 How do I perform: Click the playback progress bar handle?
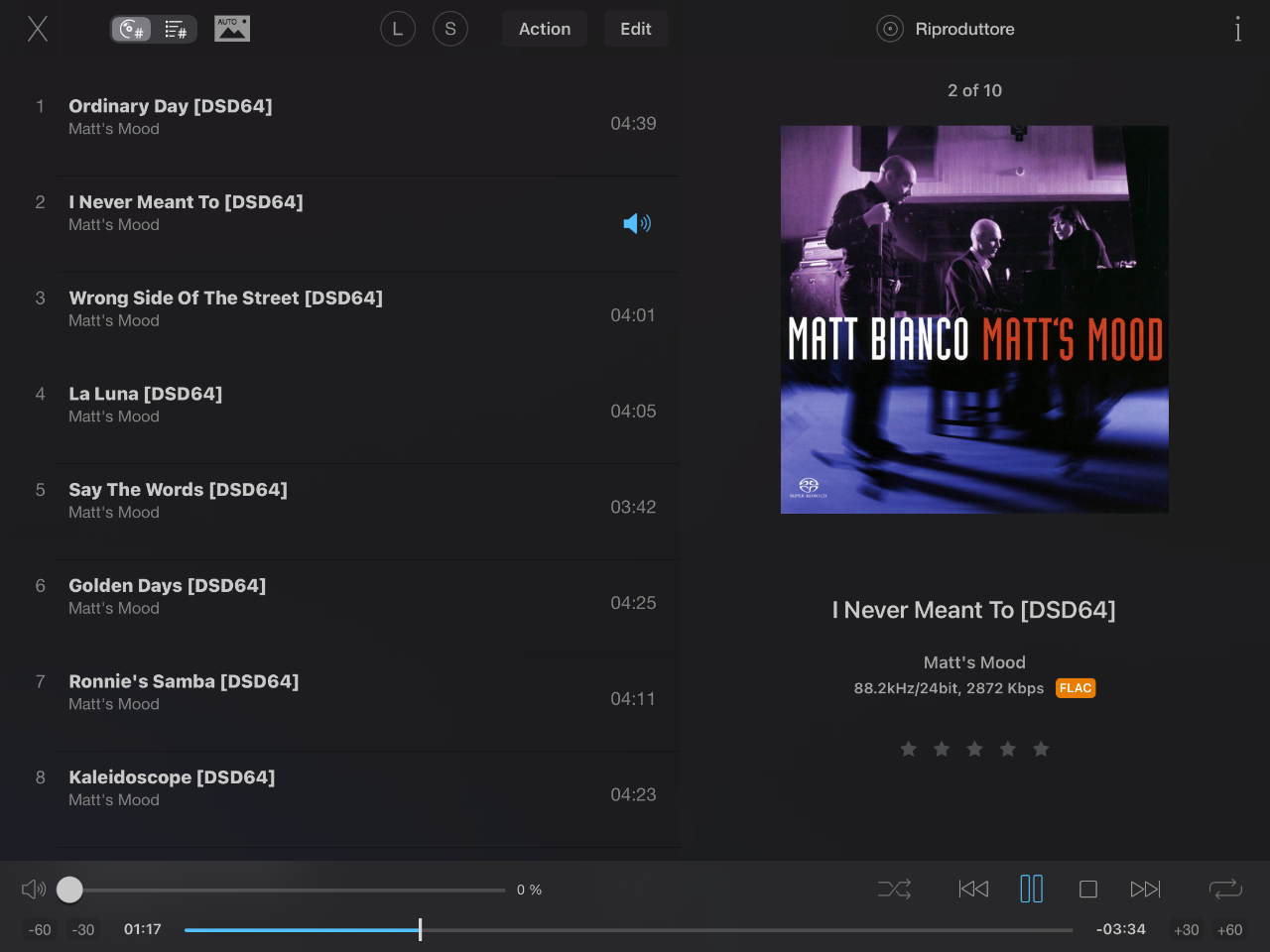[420, 930]
